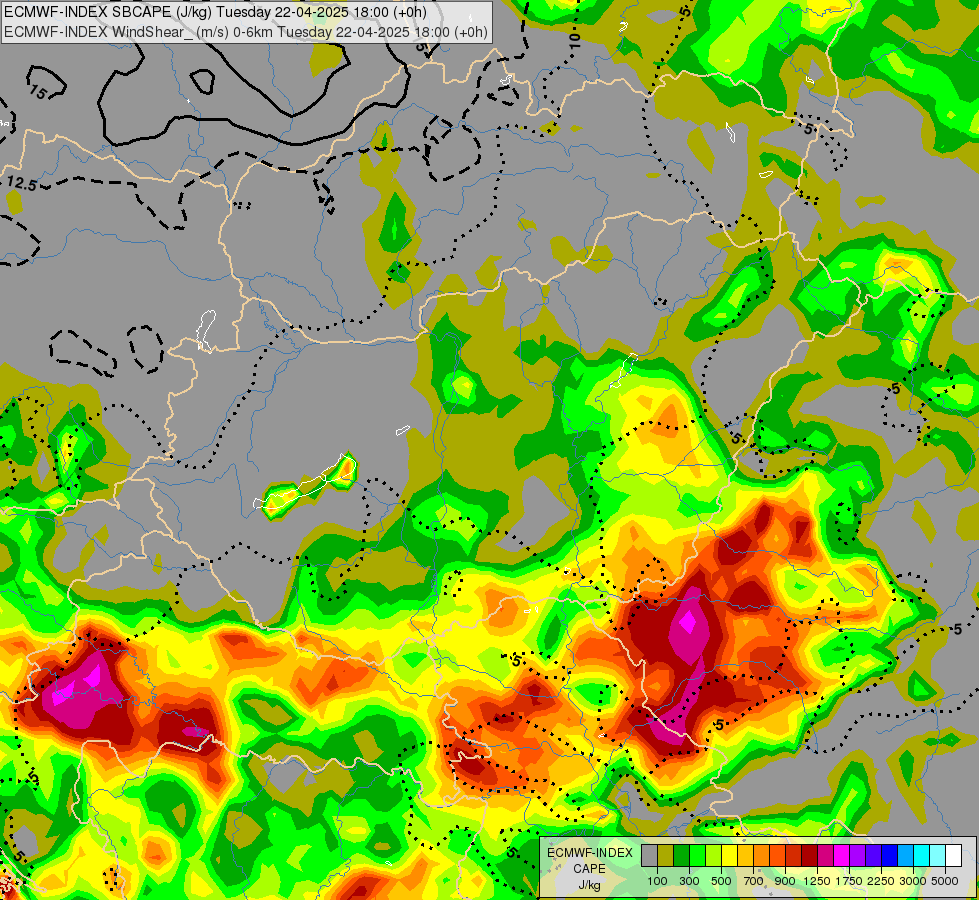Click the legend label 900

click(785, 881)
